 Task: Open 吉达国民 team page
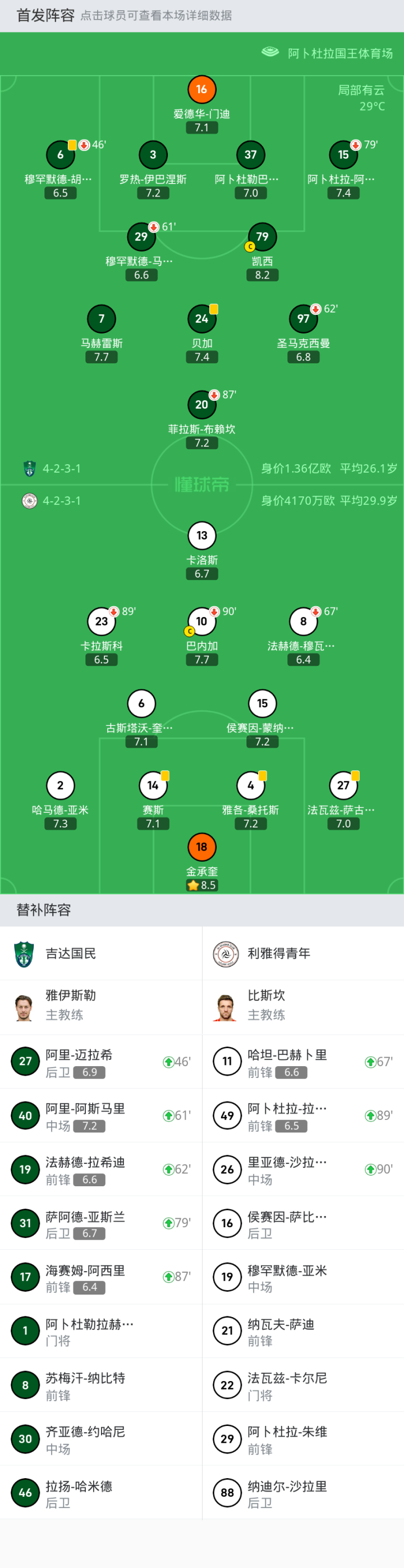pyautogui.click(x=71, y=953)
